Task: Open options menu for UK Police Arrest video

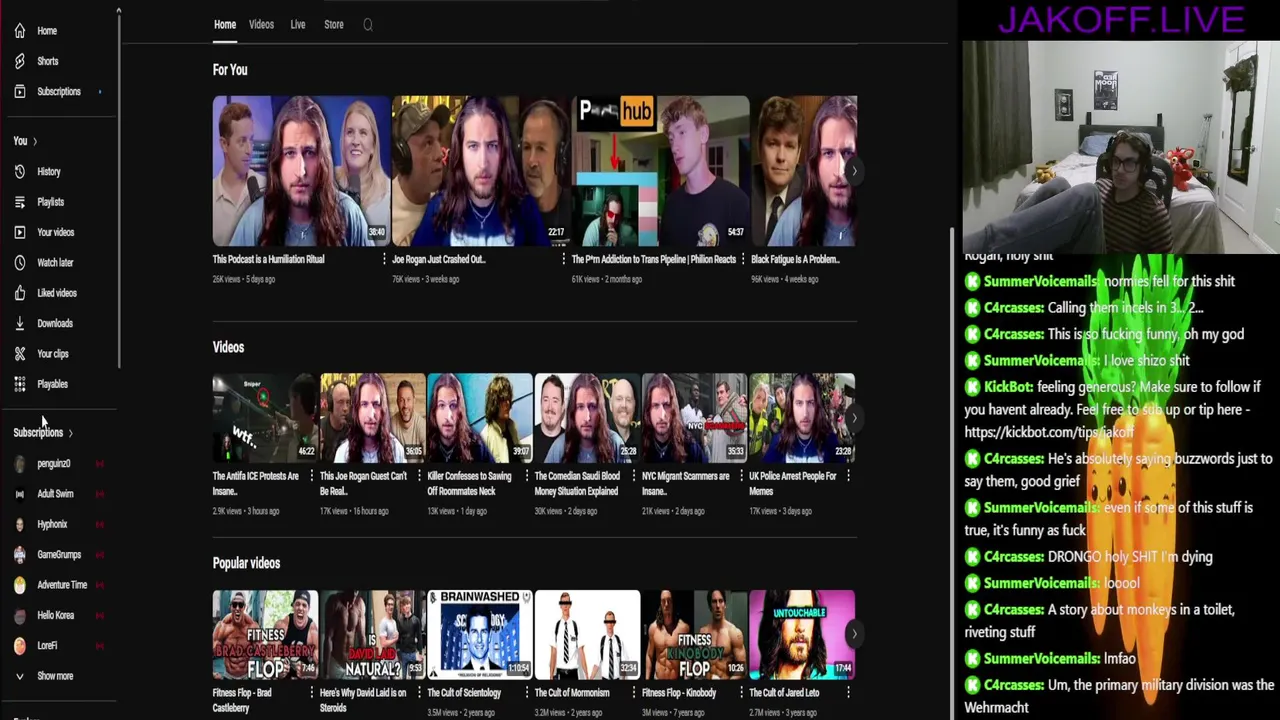Action: coord(849,476)
